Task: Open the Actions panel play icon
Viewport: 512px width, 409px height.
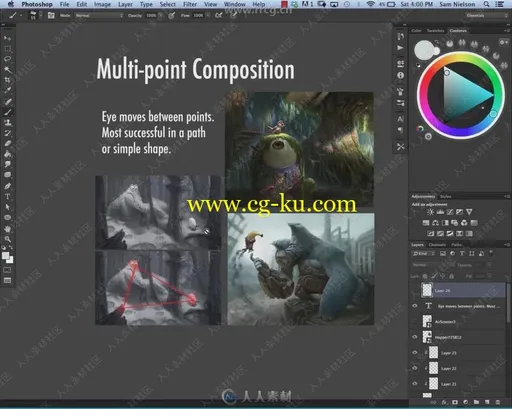Action: (x=401, y=48)
